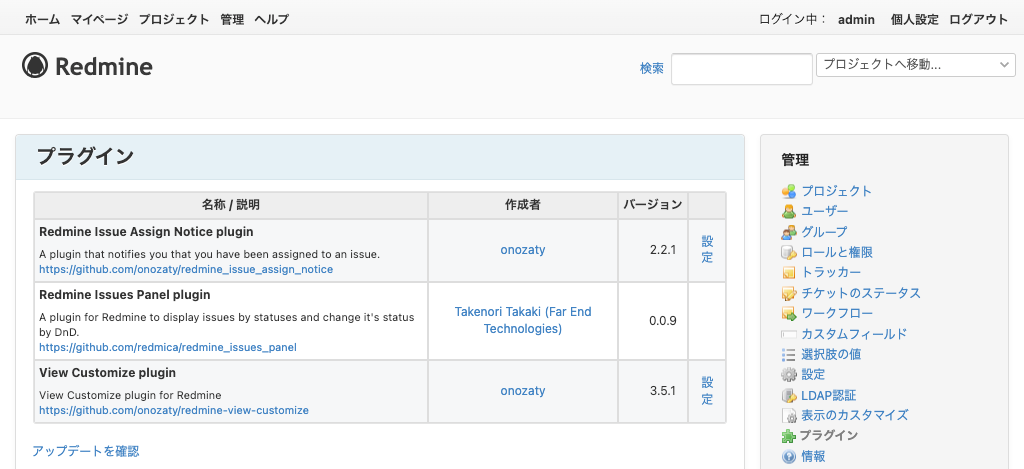The width and height of the screenshot is (1024, 469).
Task: Open 表示のカスタマイズ link in sidebar
Action: [855, 415]
